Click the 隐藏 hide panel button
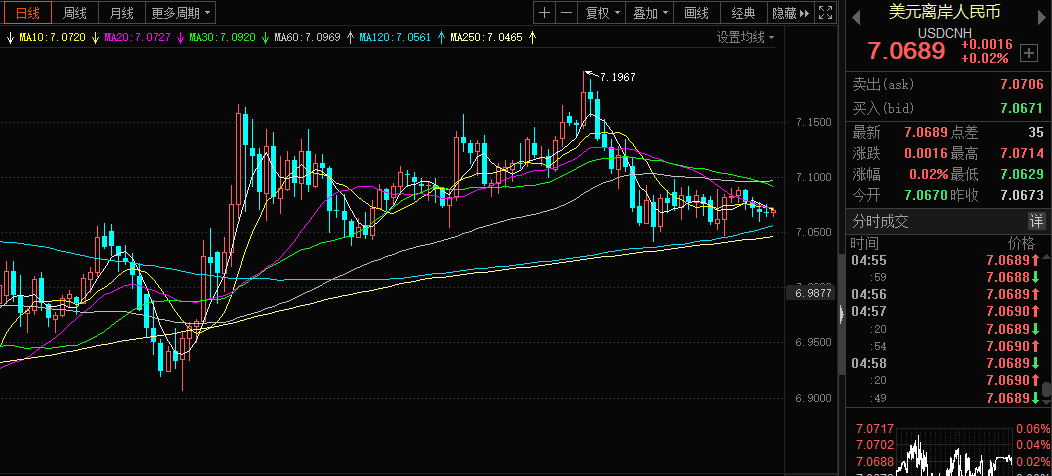 click(790, 13)
